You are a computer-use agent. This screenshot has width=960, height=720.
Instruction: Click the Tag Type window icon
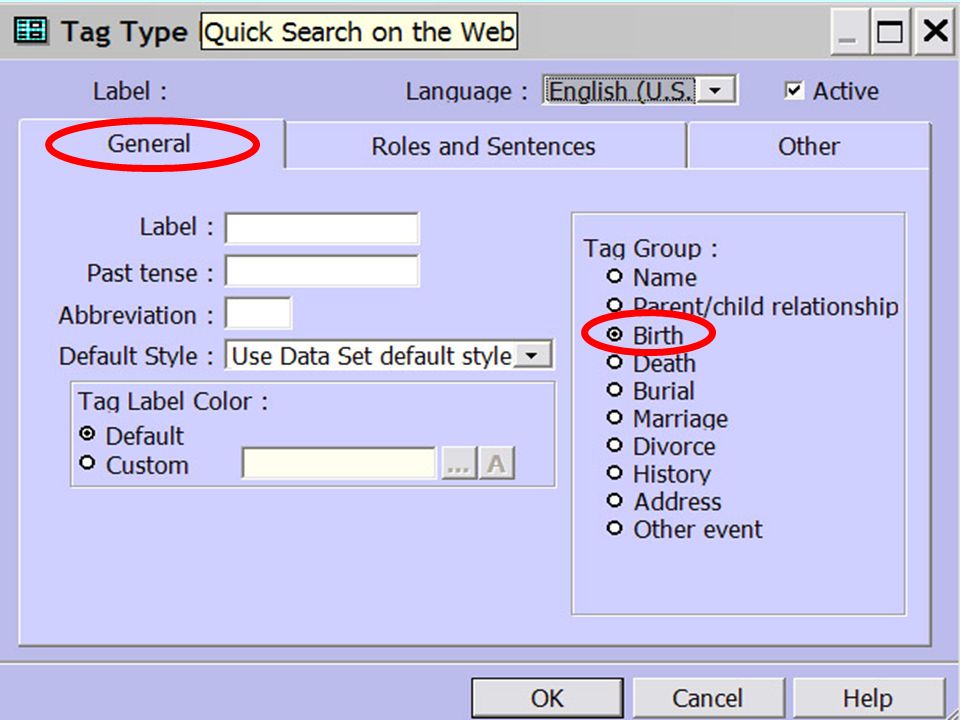point(31,31)
